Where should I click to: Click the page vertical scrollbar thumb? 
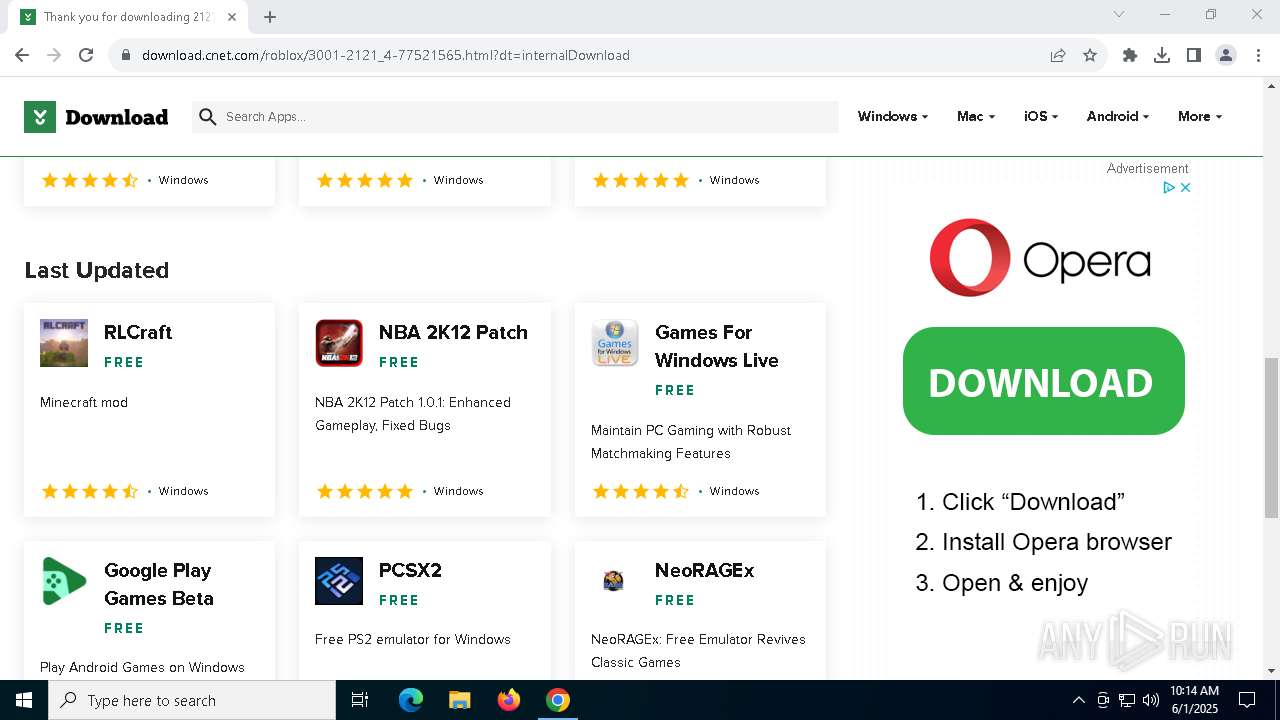[x=1271, y=438]
